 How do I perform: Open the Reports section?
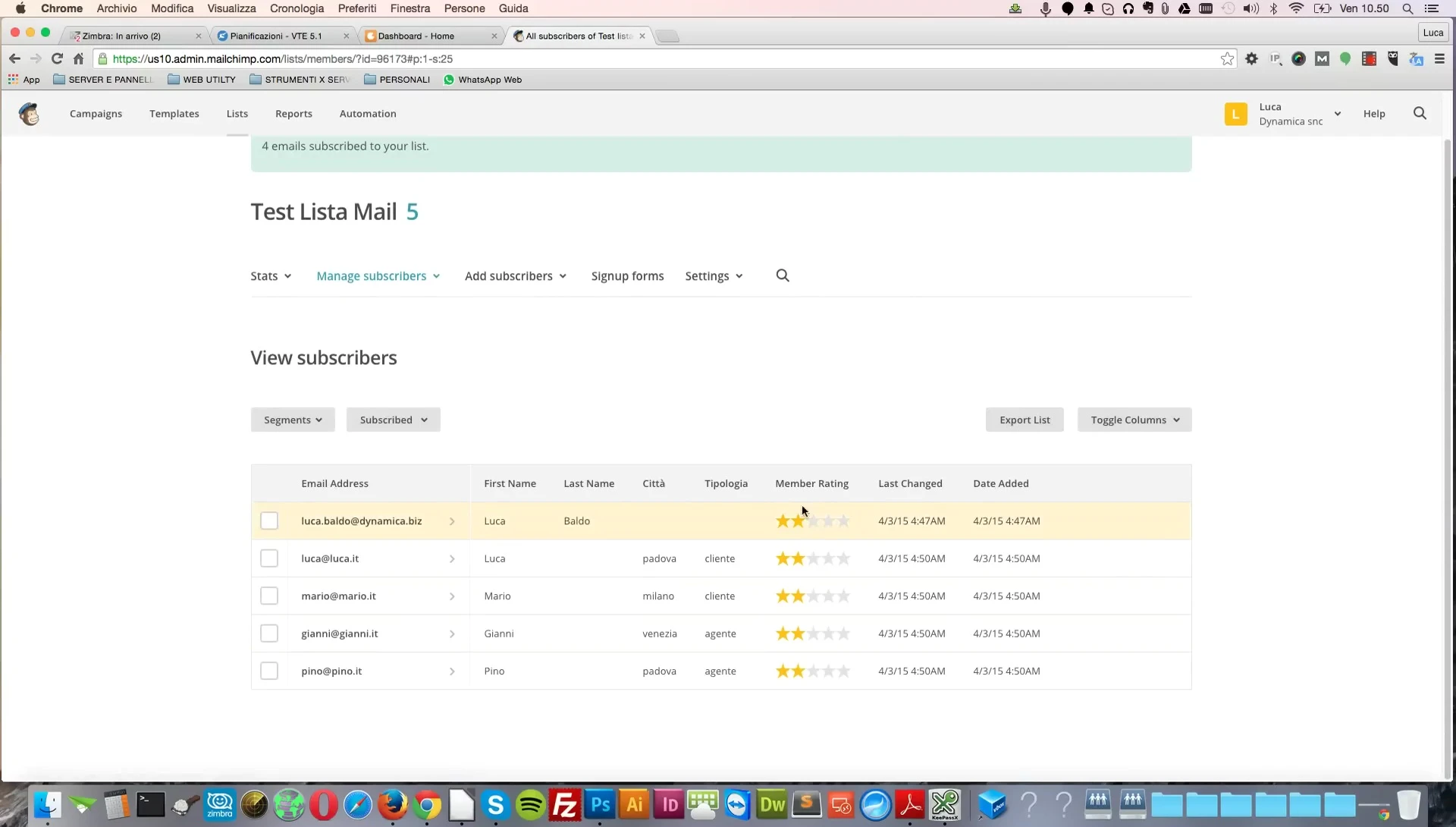[x=293, y=114]
